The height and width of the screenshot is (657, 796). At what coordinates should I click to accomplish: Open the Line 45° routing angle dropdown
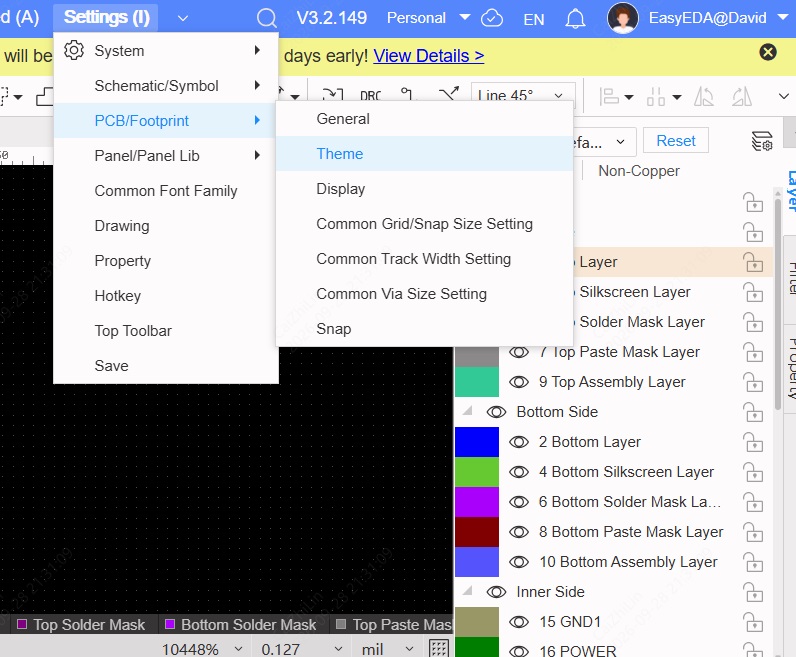tap(523, 95)
